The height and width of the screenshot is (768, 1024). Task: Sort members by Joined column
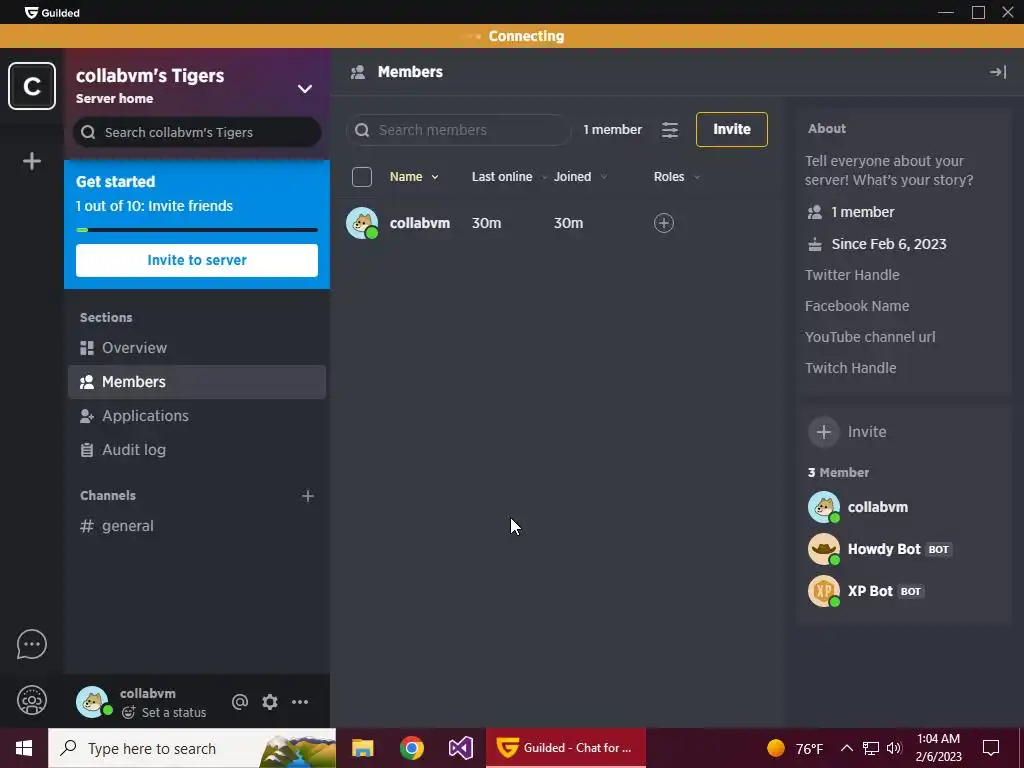pos(580,177)
